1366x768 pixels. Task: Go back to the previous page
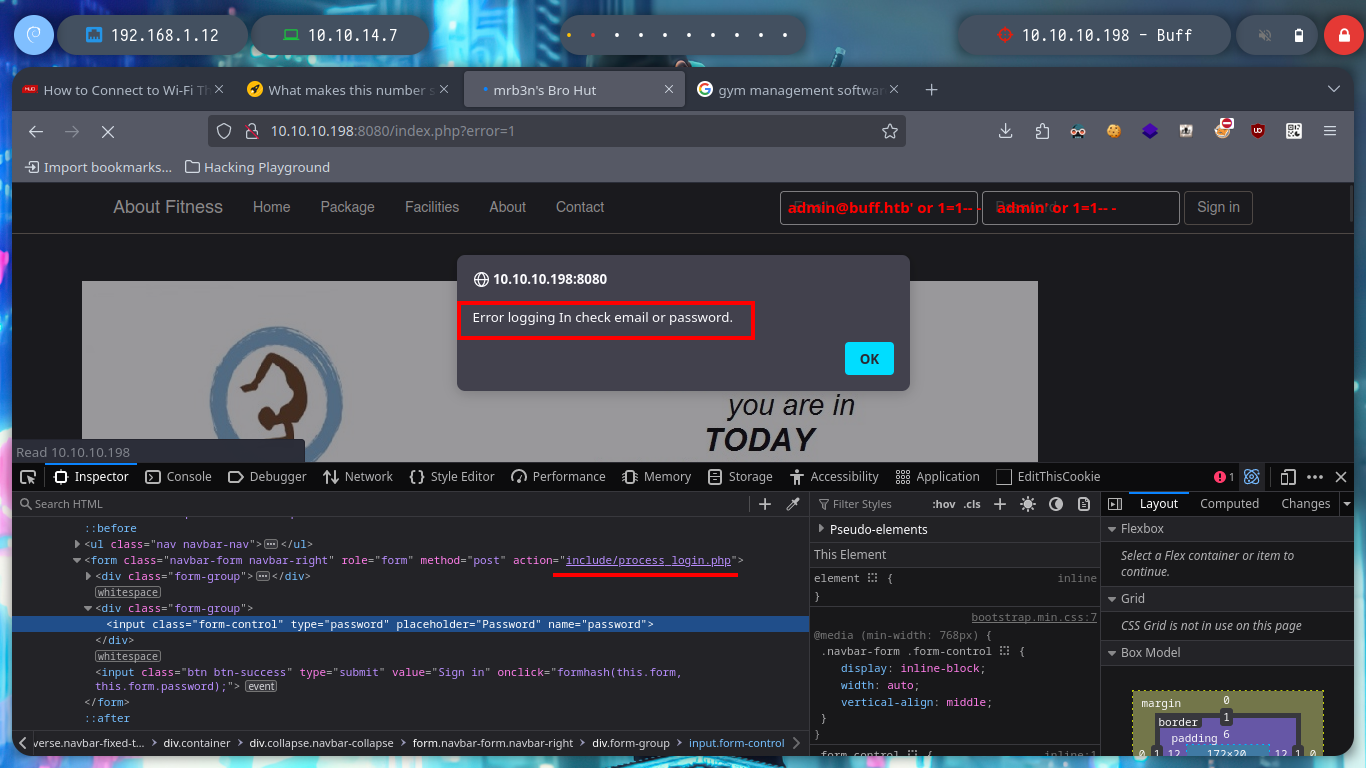[36, 131]
